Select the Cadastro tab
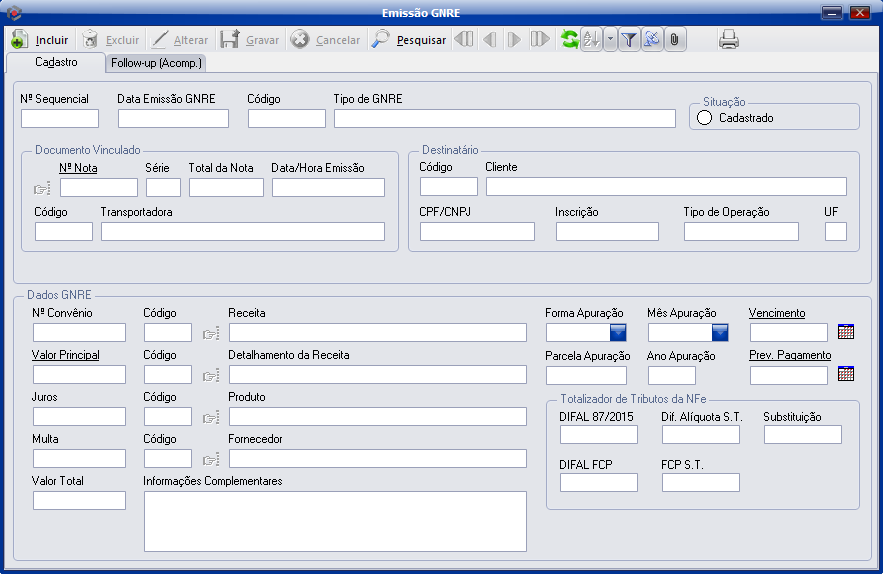 pos(56,62)
